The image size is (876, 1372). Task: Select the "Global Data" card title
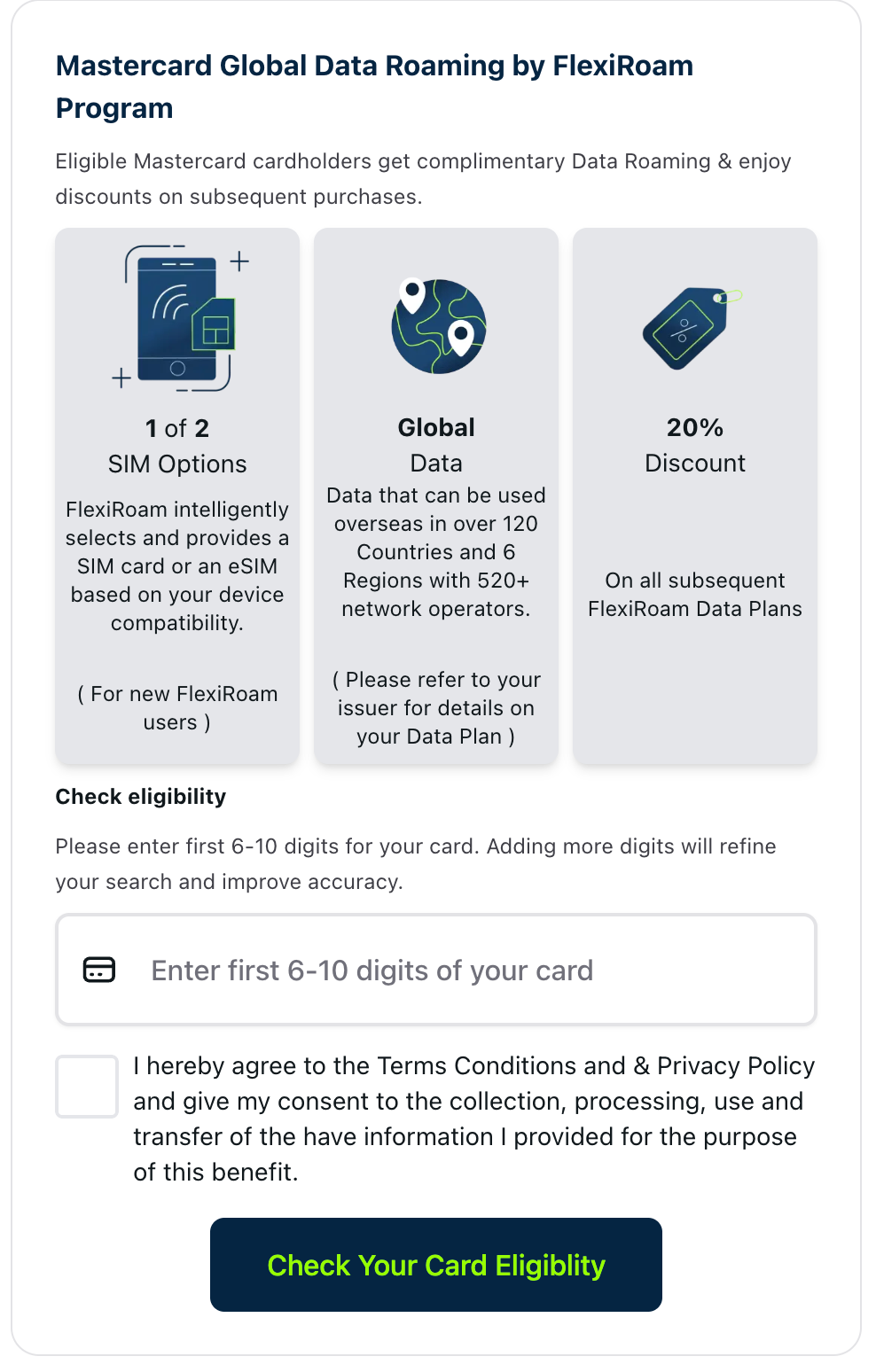click(436, 445)
